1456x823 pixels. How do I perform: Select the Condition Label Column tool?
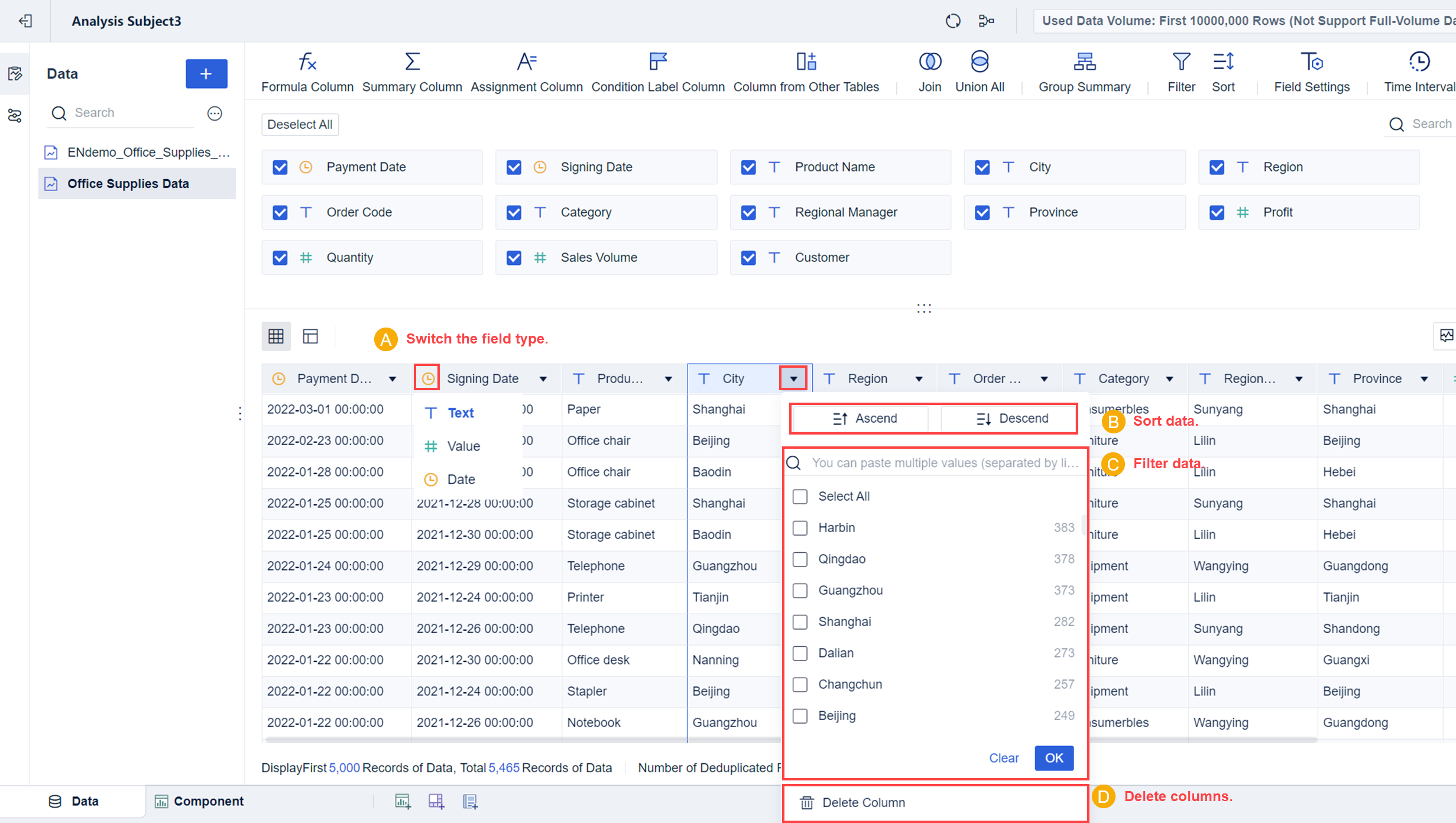[658, 71]
